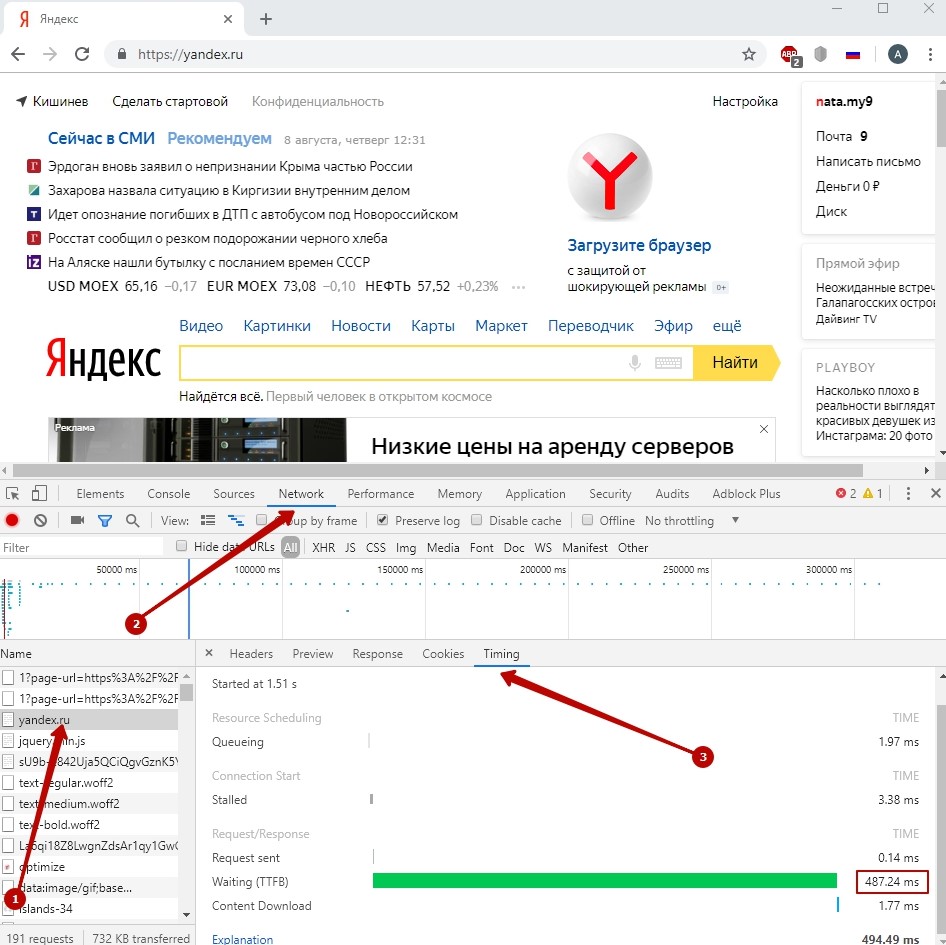Click the network Filter text field
The image size is (946, 945).
[81, 547]
